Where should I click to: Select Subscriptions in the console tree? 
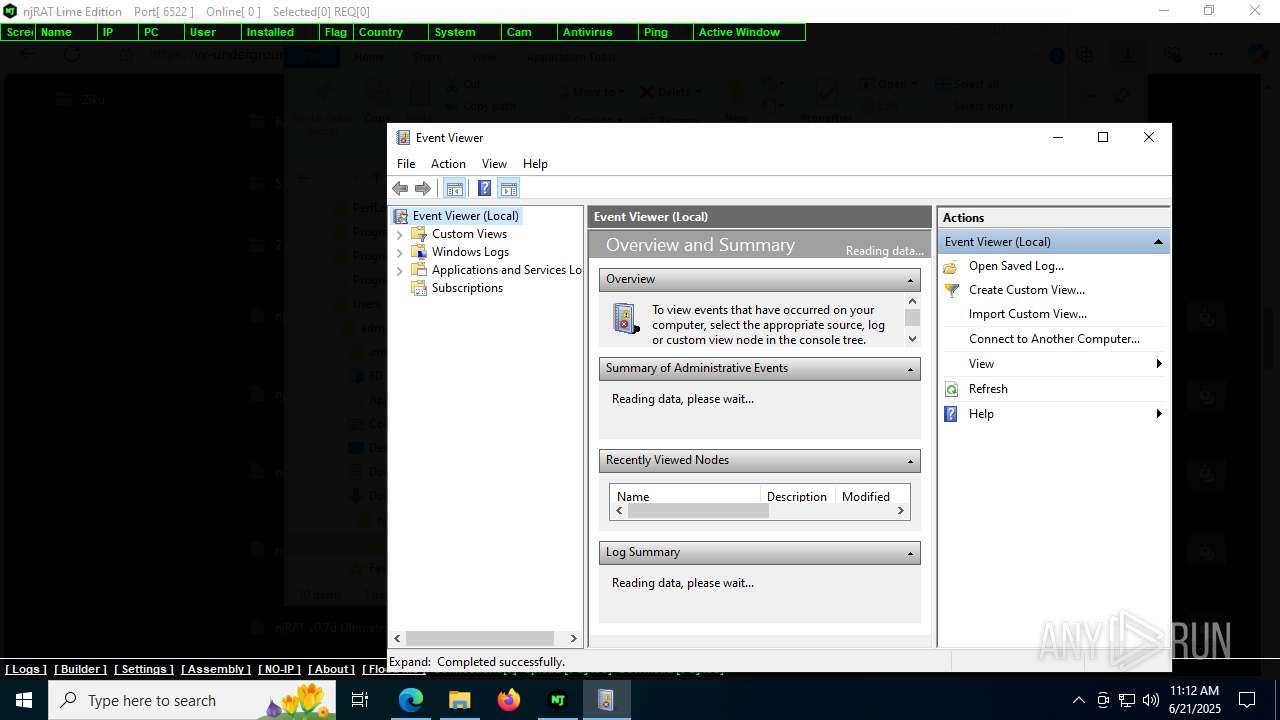(467, 288)
